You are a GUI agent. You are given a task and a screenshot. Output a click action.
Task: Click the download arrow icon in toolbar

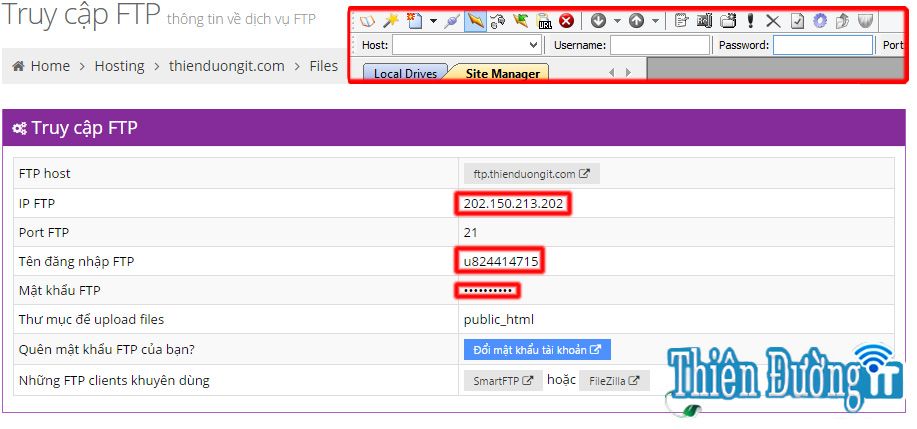(x=598, y=20)
